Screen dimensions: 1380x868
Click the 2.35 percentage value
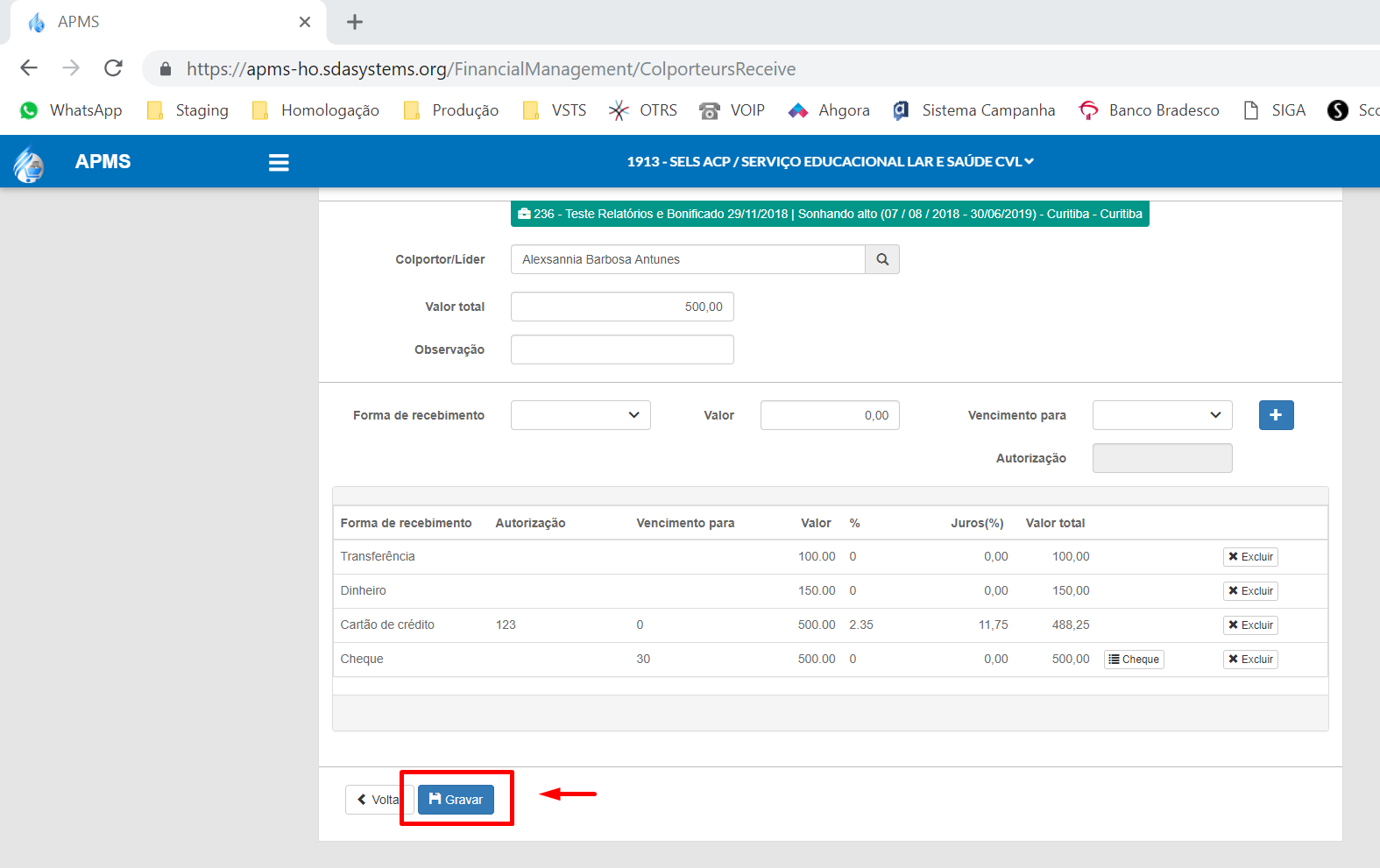pos(861,625)
